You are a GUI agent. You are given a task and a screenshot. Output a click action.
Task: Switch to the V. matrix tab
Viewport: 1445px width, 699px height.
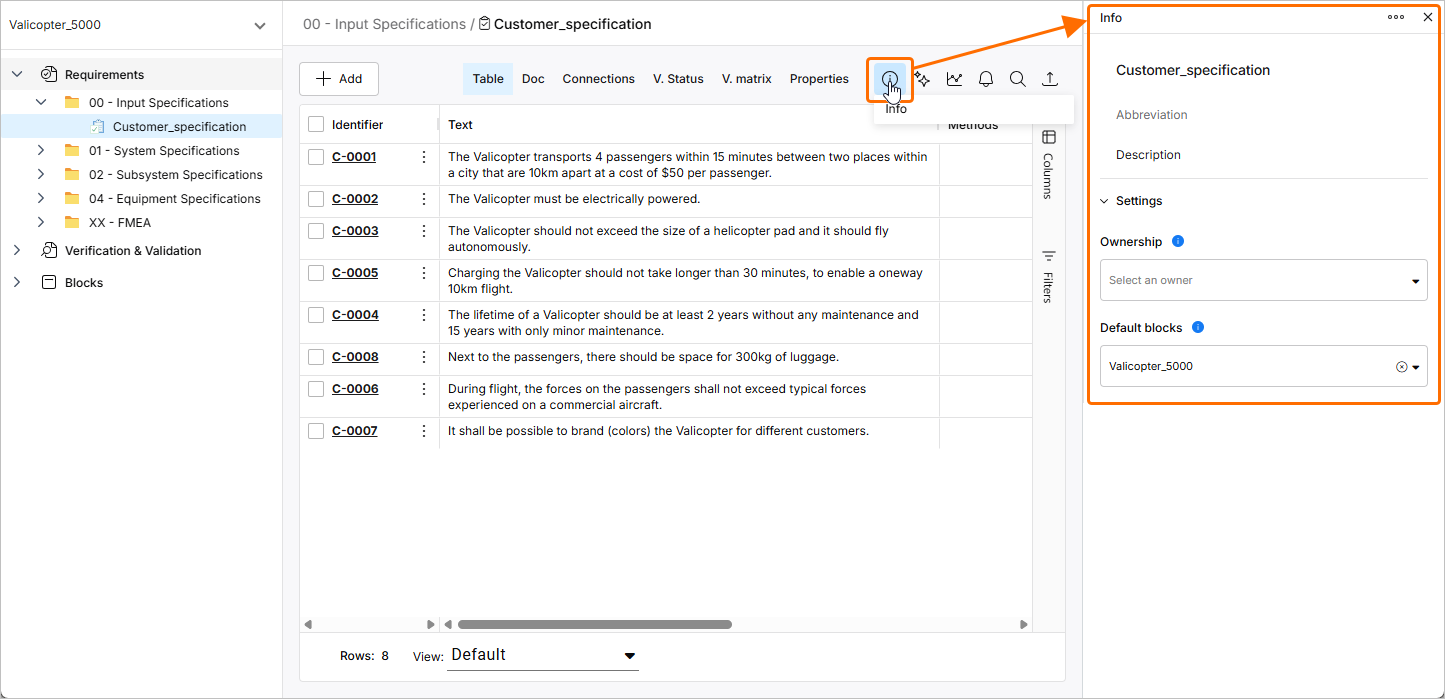(747, 79)
